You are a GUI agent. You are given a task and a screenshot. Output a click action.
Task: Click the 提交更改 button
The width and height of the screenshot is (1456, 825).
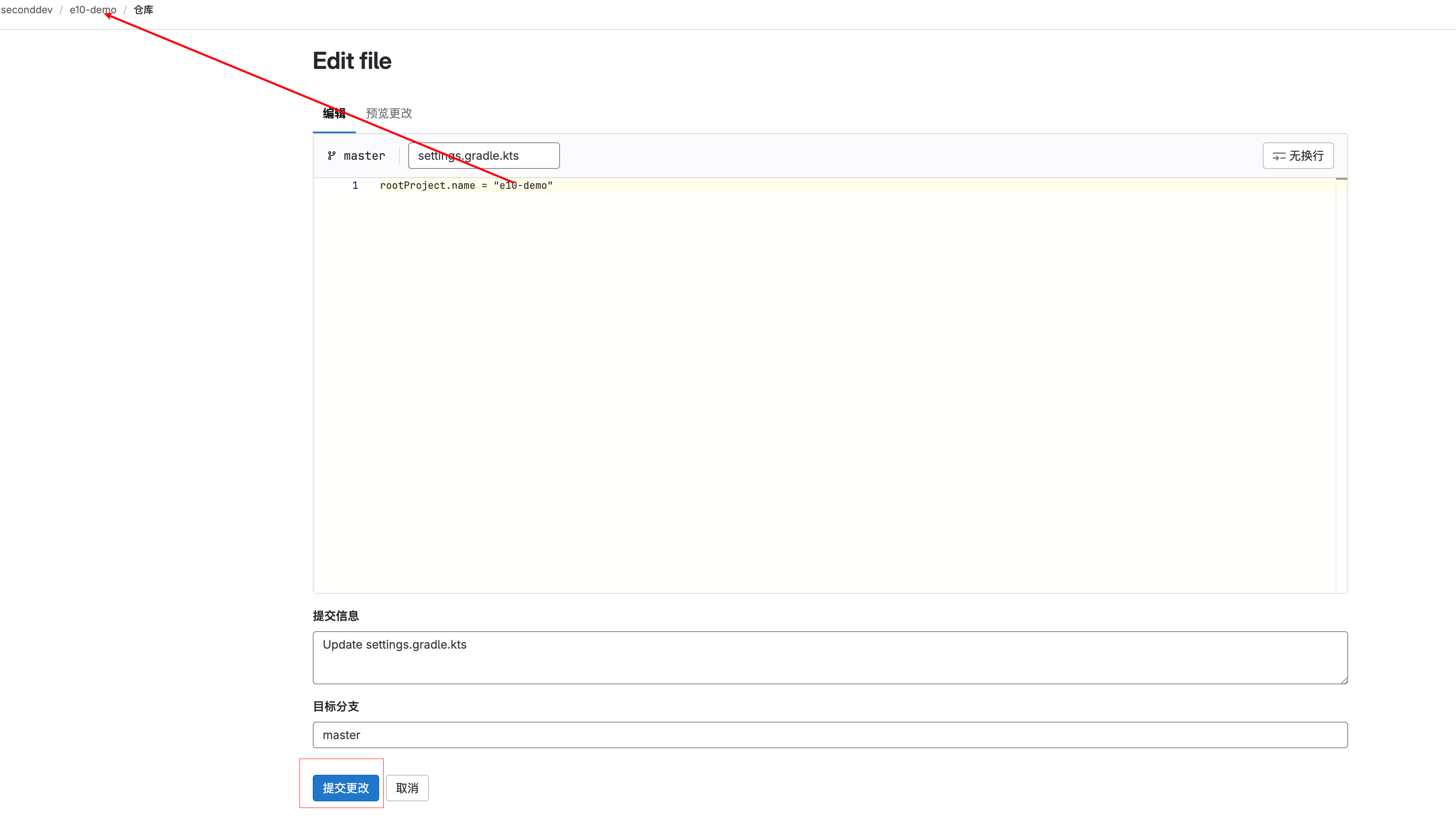(346, 788)
